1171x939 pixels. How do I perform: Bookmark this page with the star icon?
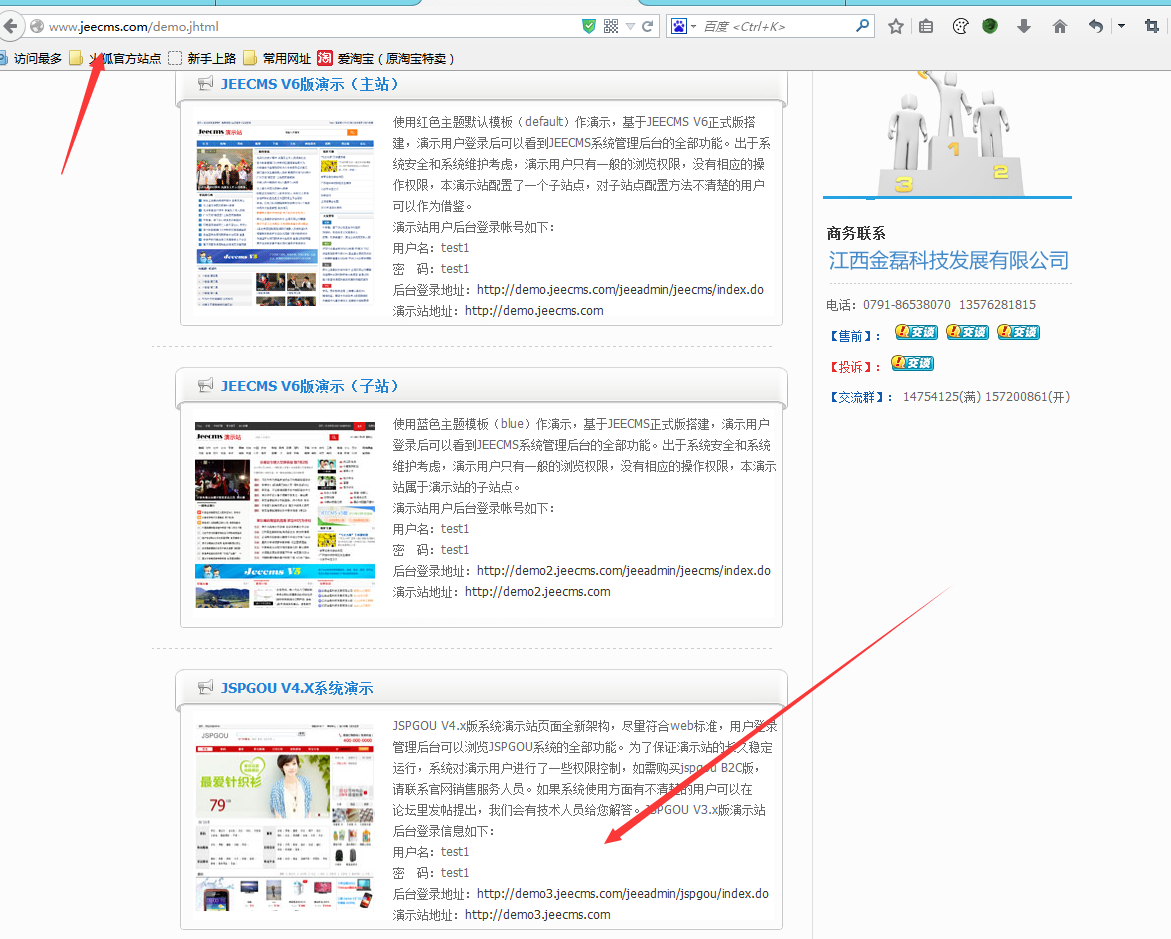coord(896,27)
